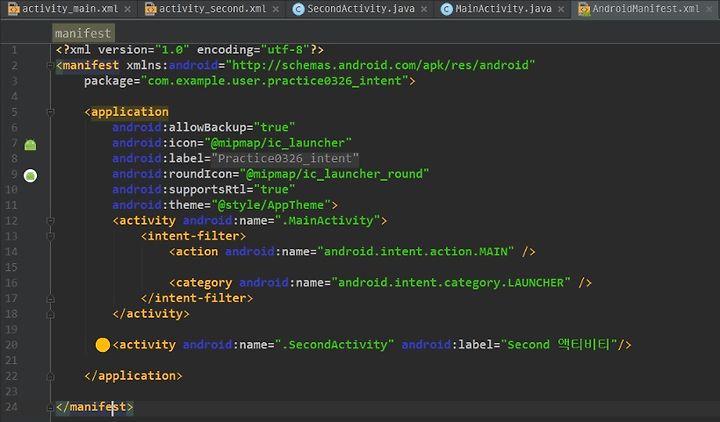The width and height of the screenshot is (720, 422).
Task: Close the activity_main.xml tab
Action: [128, 9]
